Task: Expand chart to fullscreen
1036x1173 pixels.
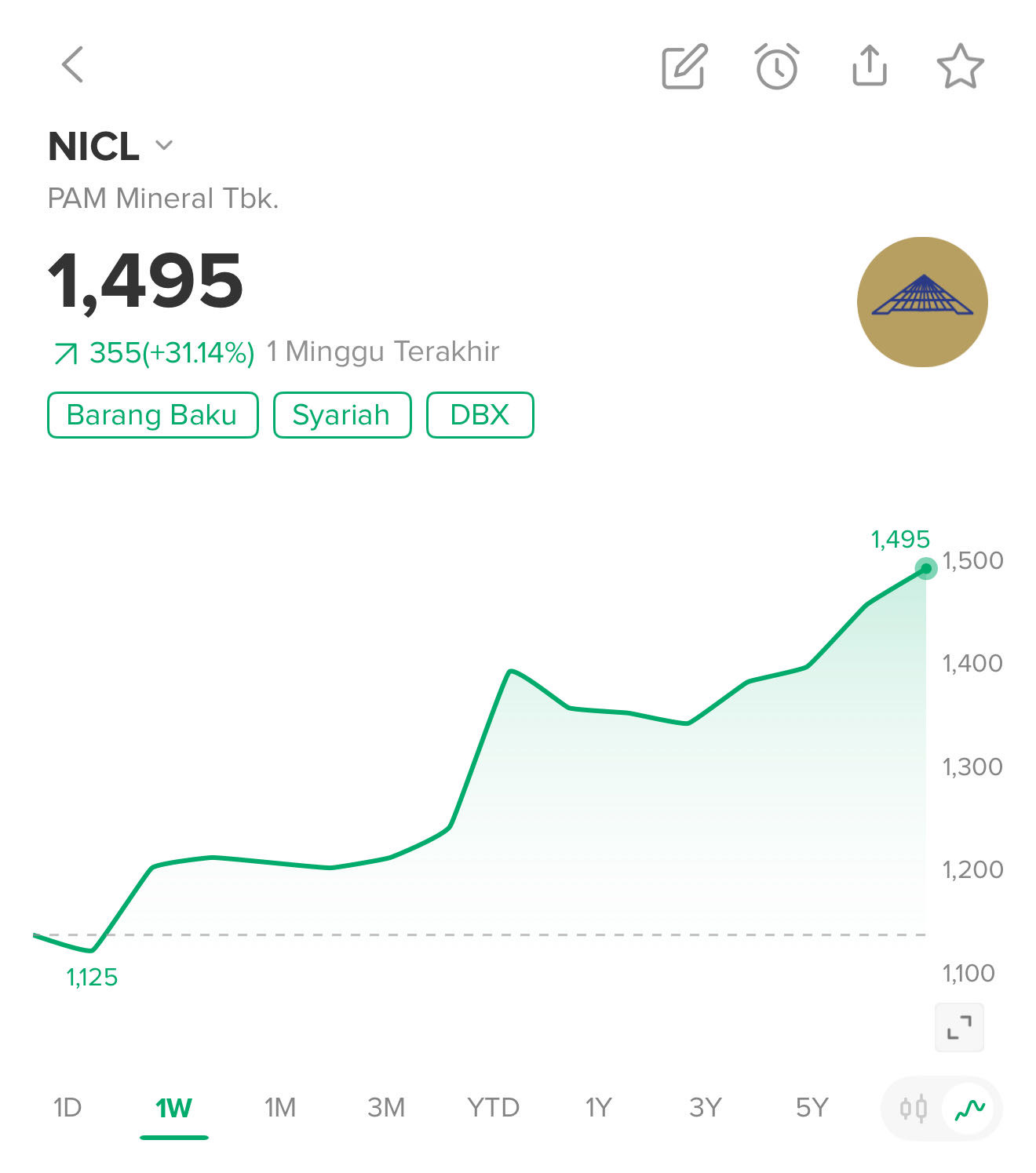Action: pos(959,1027)
